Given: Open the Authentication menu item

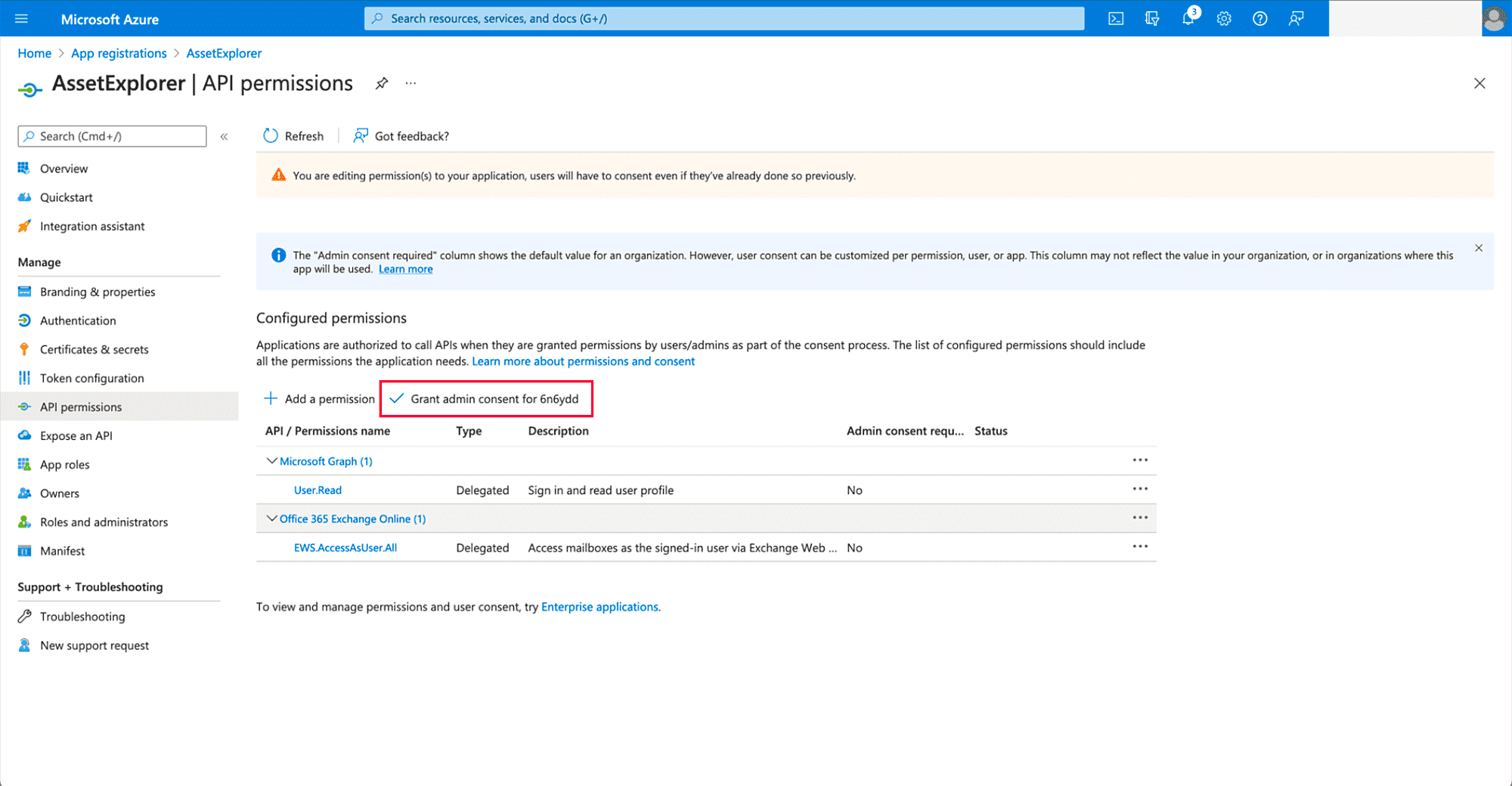Looking at the screenshot, I should pos(78,320).
